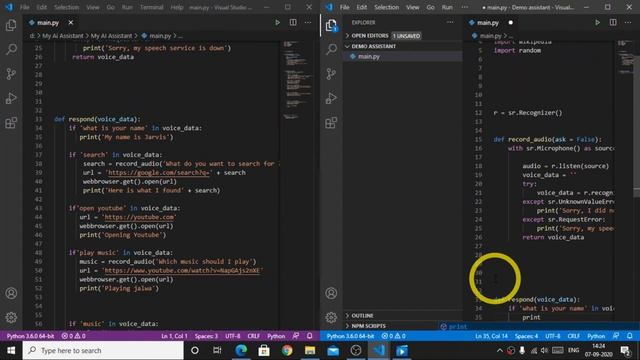Open overflow menu in right menu bar
This screenshot has width=640, height=360.
[x=464, y=7]
